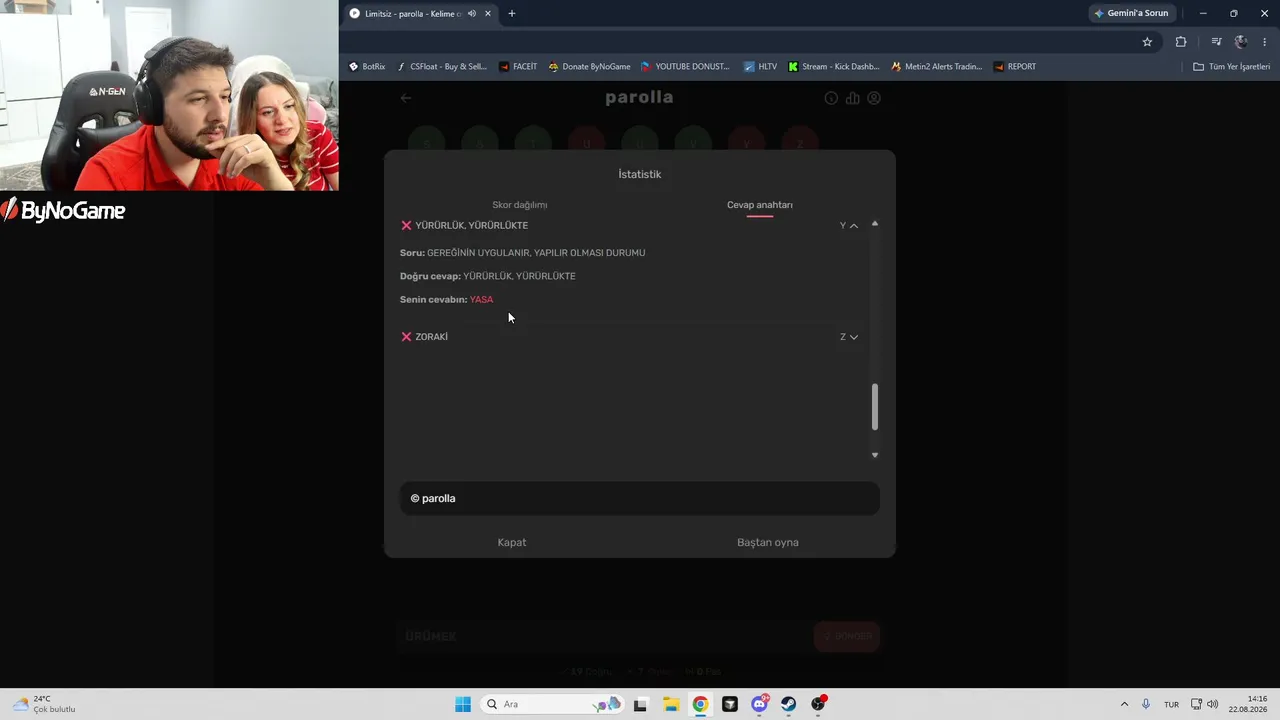
Task: Open the Metin2 Alerts Trading bookmark
Action: pos(937,67)
